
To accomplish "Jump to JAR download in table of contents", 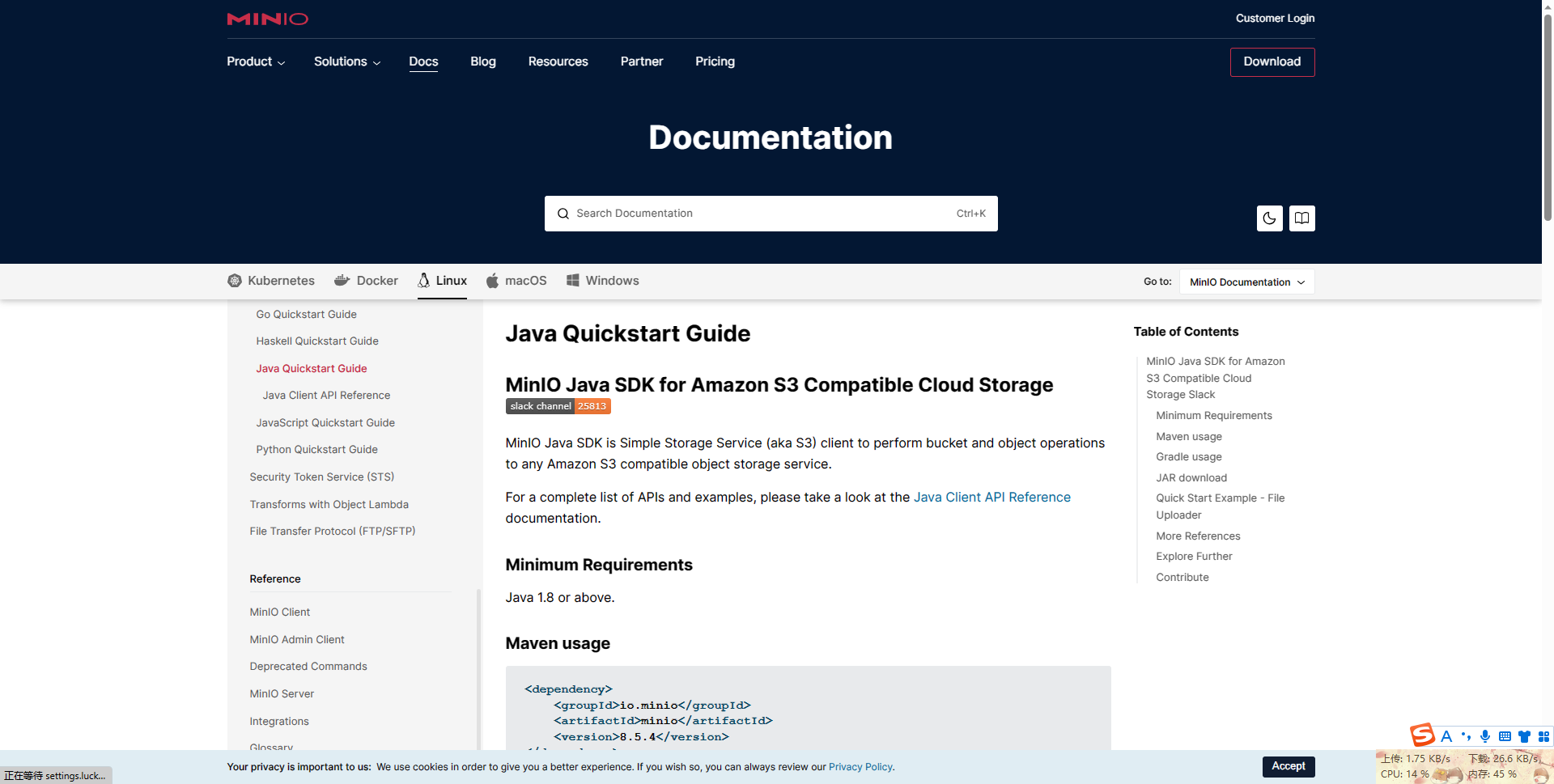I will tap(1191, 477).
